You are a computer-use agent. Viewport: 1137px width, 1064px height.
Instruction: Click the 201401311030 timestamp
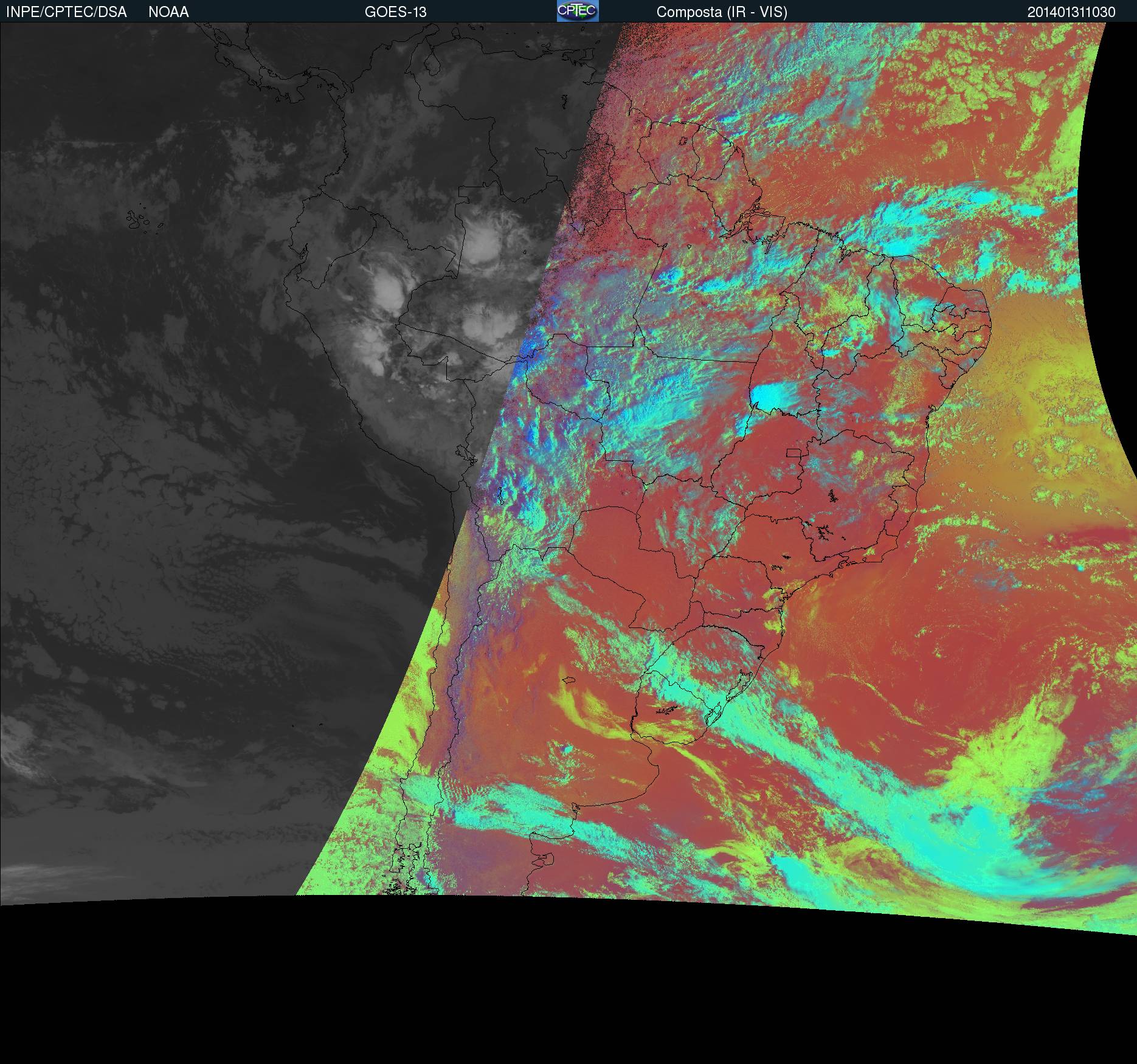1071,12
